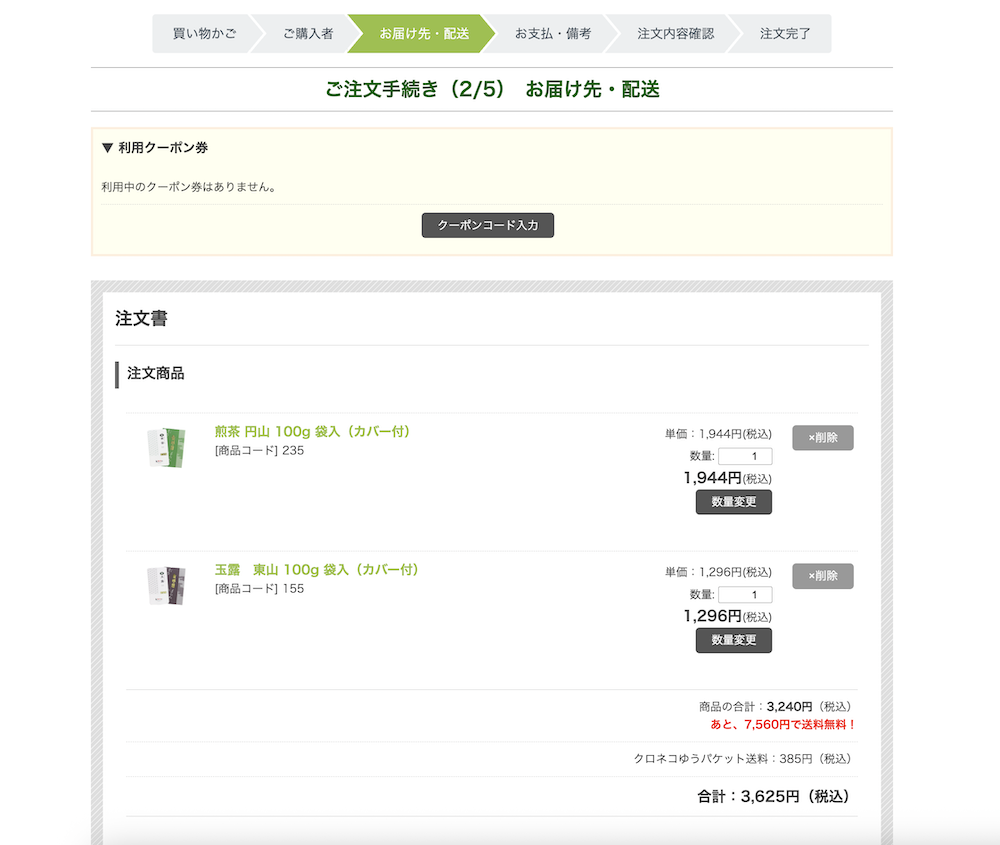Click 数量変更 for 煎茶 円山
This screenshot has width=1000, height=845.
coord(734,502)
